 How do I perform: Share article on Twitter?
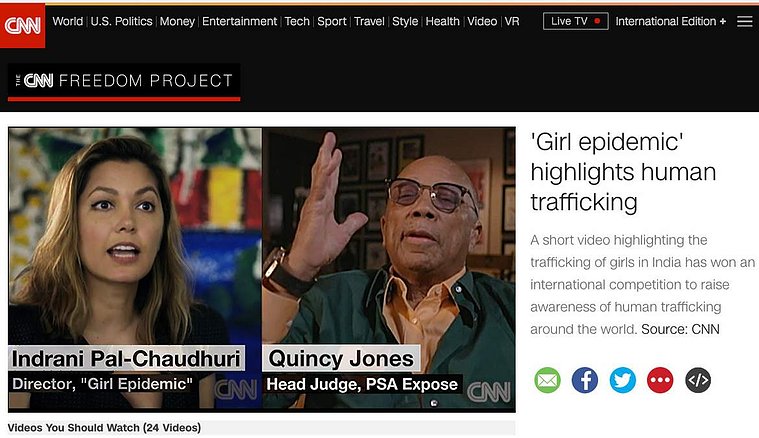point(622,380)
